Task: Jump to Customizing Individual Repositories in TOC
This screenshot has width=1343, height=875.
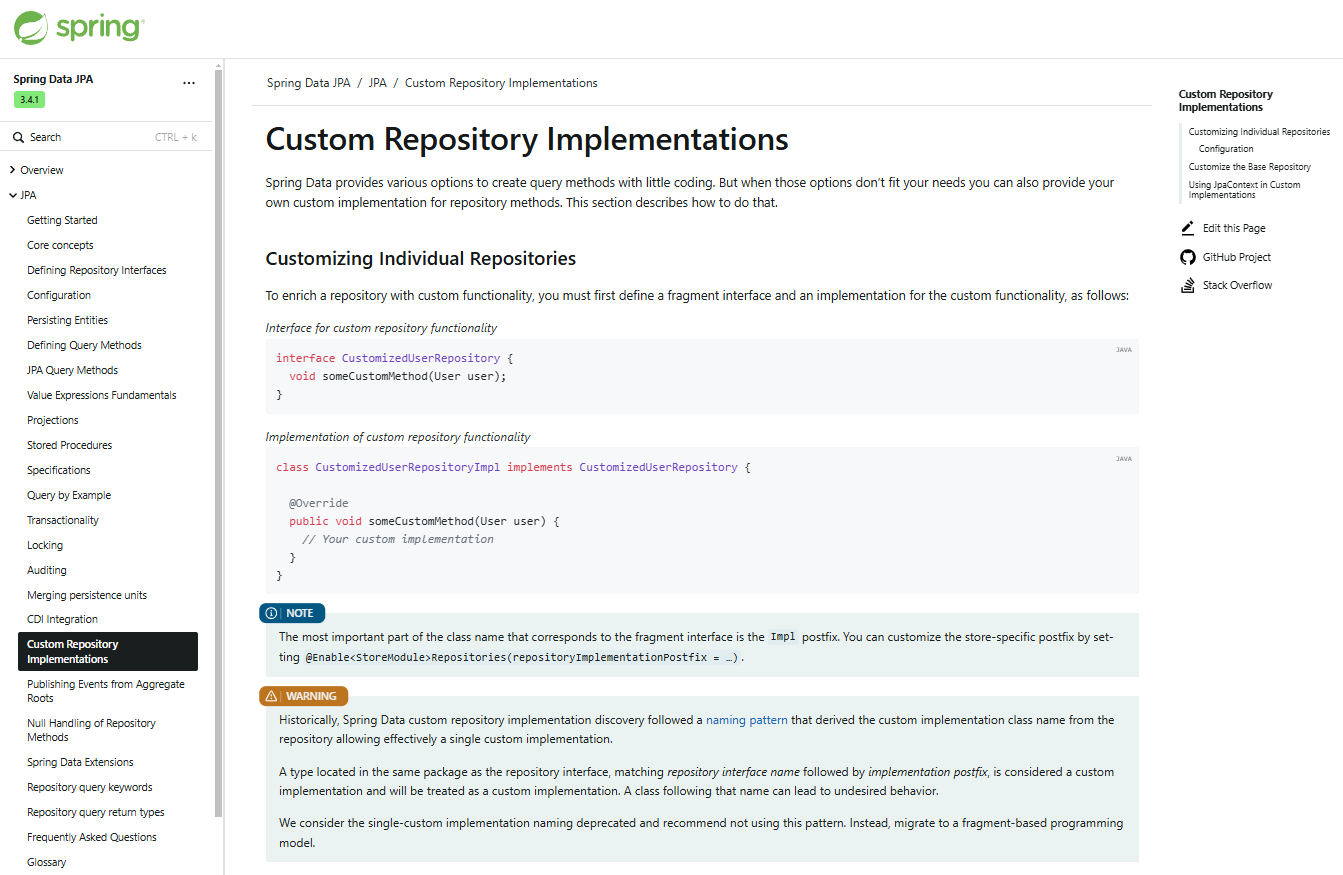Action: 1259,132
